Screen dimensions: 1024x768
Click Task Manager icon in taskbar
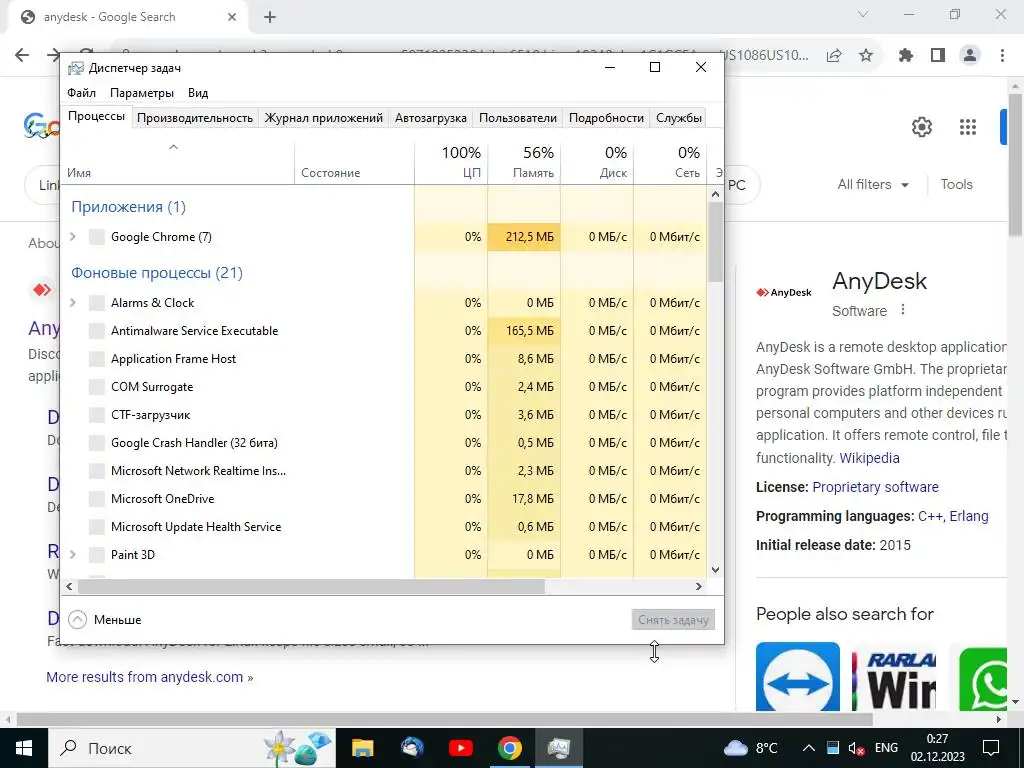[559, 748]
